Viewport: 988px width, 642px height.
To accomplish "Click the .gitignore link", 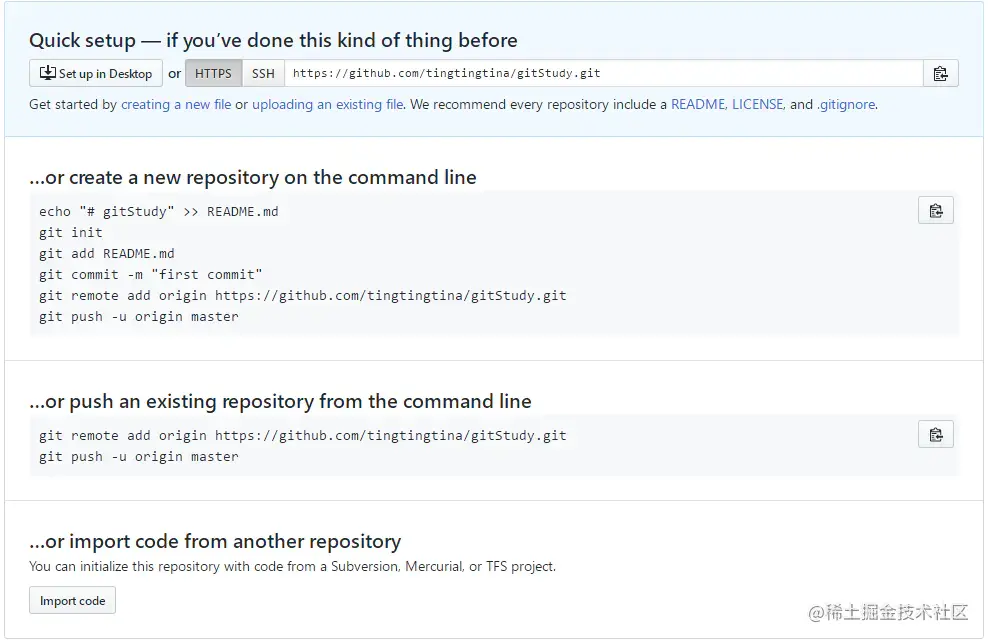I will pos(846,103).
